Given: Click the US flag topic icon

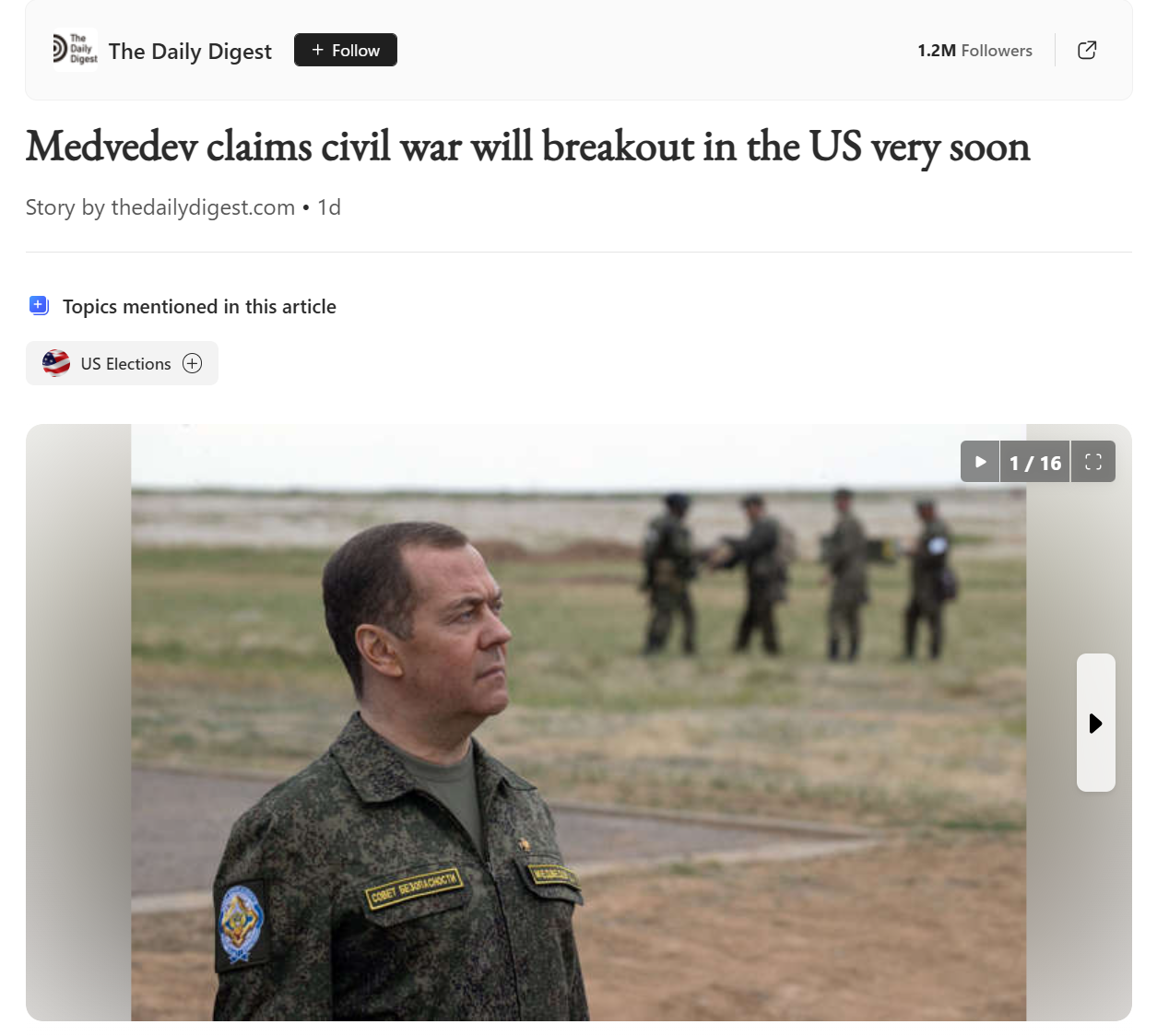Looking at the screenshot, I should point(56,363).
